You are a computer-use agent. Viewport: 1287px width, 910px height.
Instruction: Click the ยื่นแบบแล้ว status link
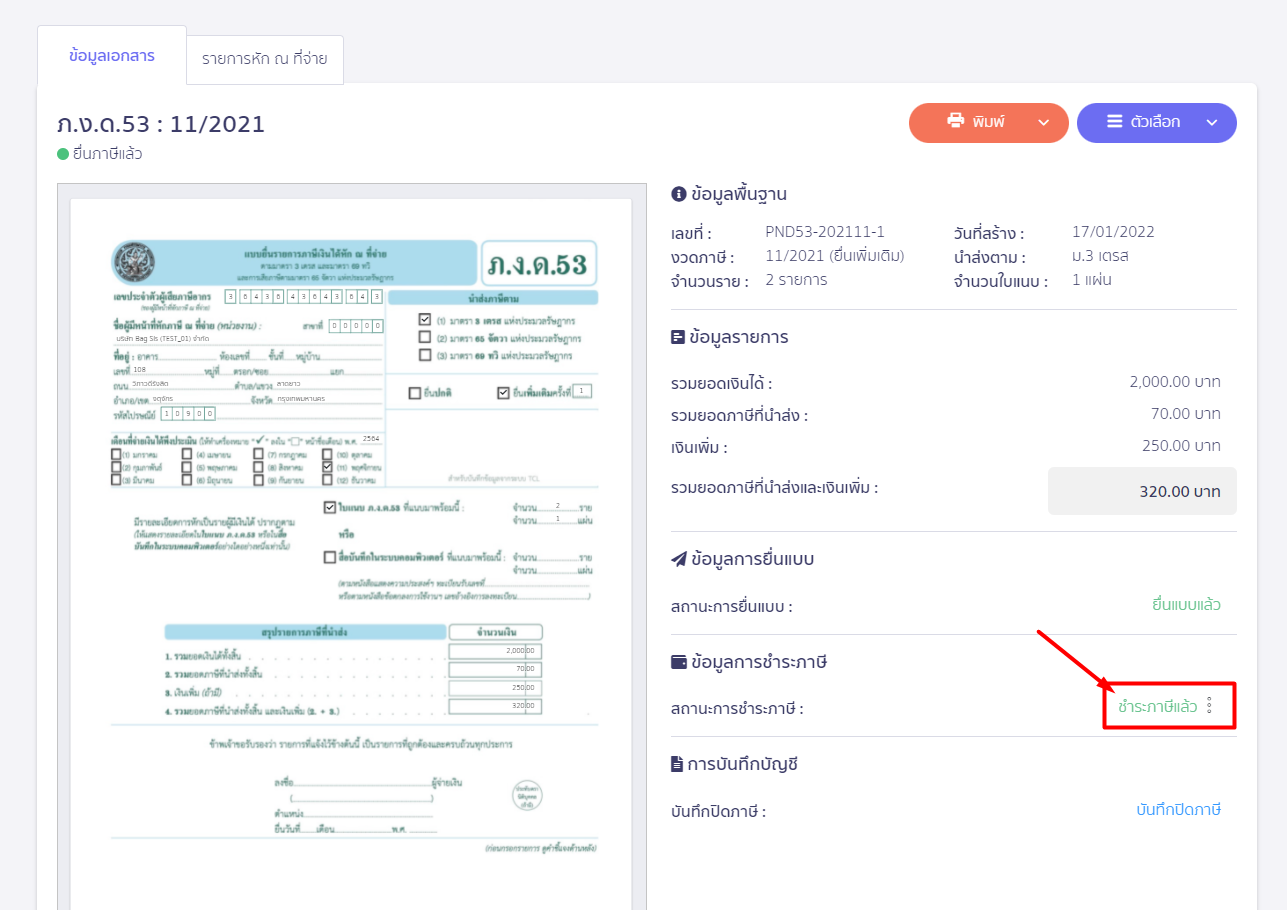tap(1186, 605)
